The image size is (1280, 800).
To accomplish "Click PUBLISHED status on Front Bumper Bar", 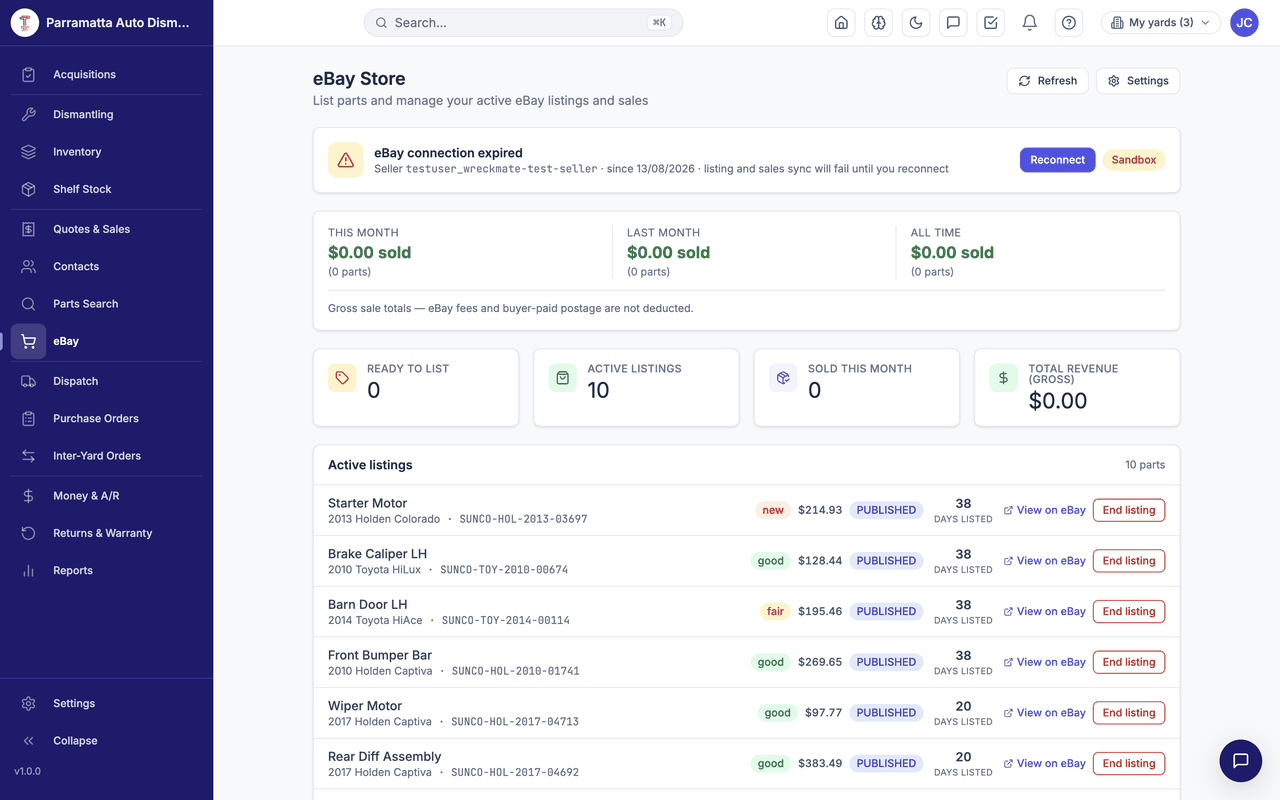I will [x=886, y=662].
